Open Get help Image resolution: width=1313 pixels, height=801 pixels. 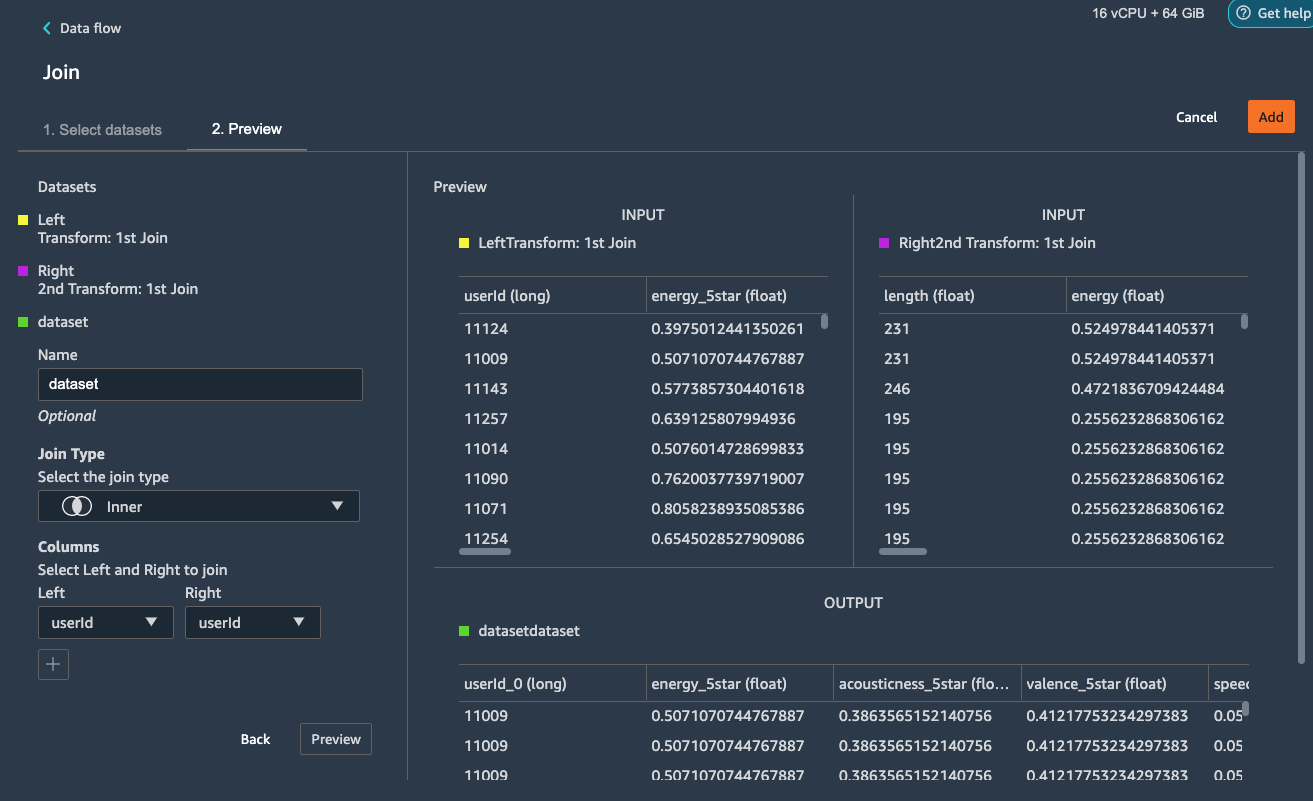[x=1272, y=13]
